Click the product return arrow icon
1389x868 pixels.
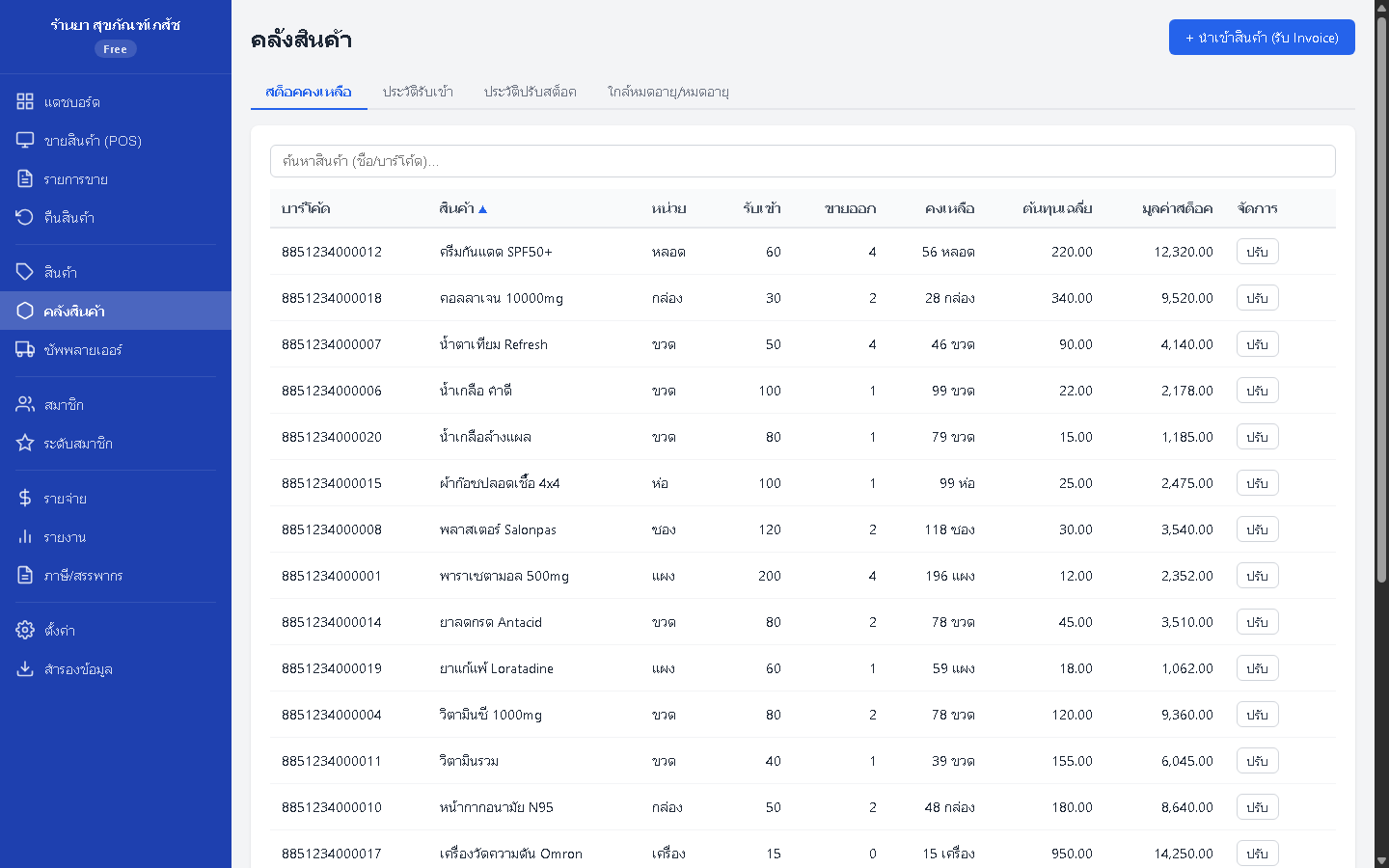25,217
